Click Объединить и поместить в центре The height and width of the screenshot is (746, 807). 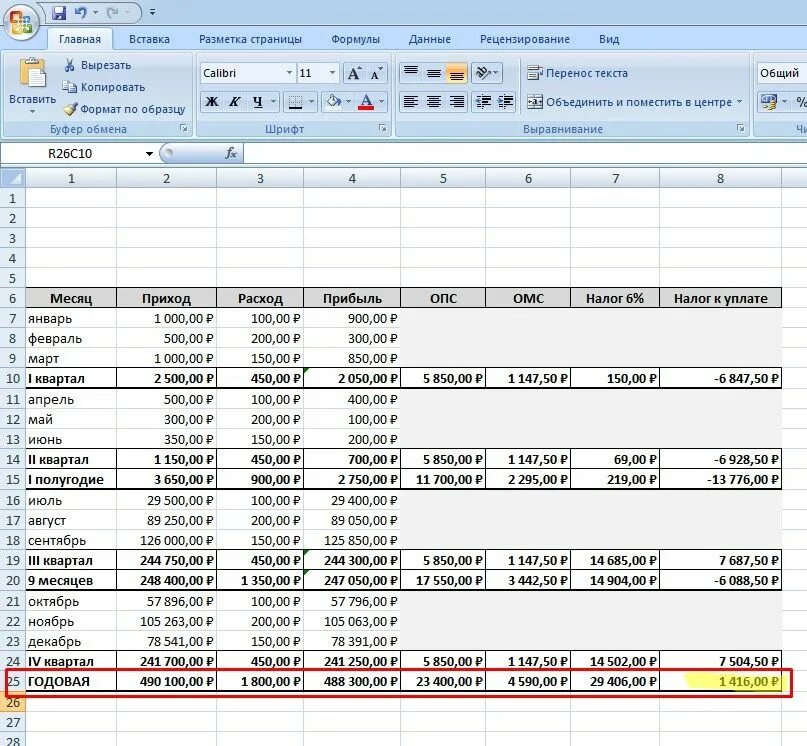[629, 102]
